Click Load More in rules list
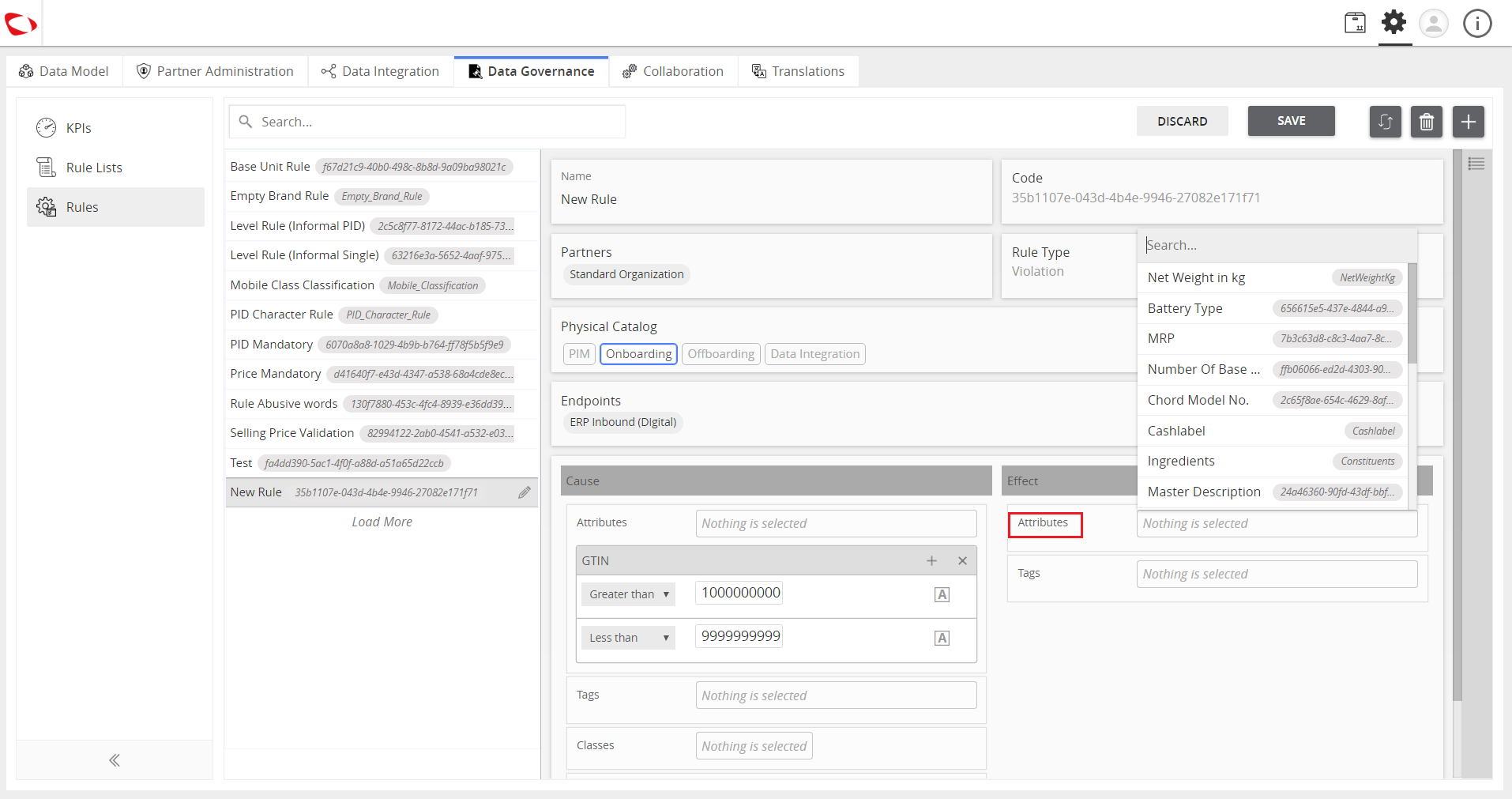Screen dimensions: 1512x799 382,522
